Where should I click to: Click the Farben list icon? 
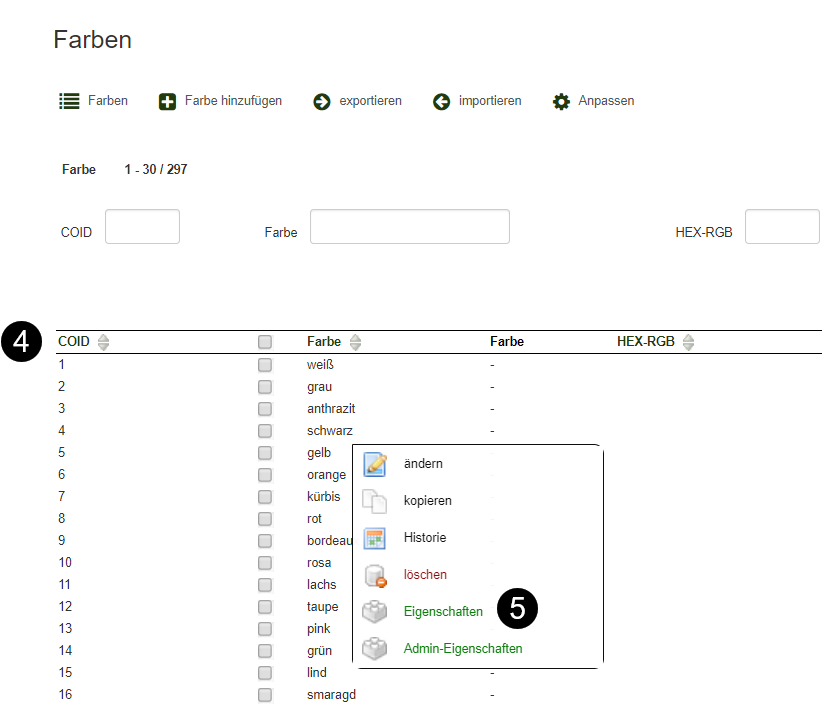tap(69, 101)
